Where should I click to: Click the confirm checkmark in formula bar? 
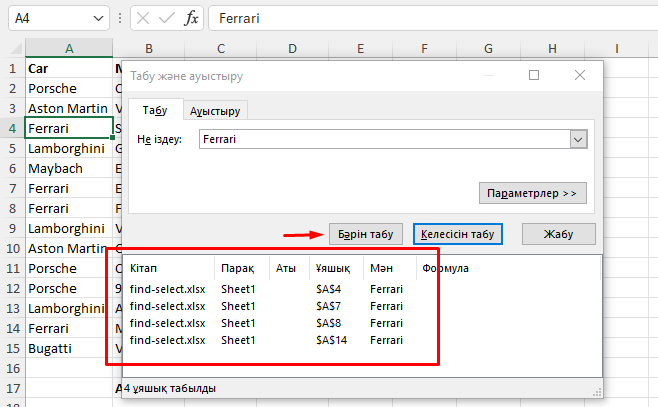[x=167, y=18]
